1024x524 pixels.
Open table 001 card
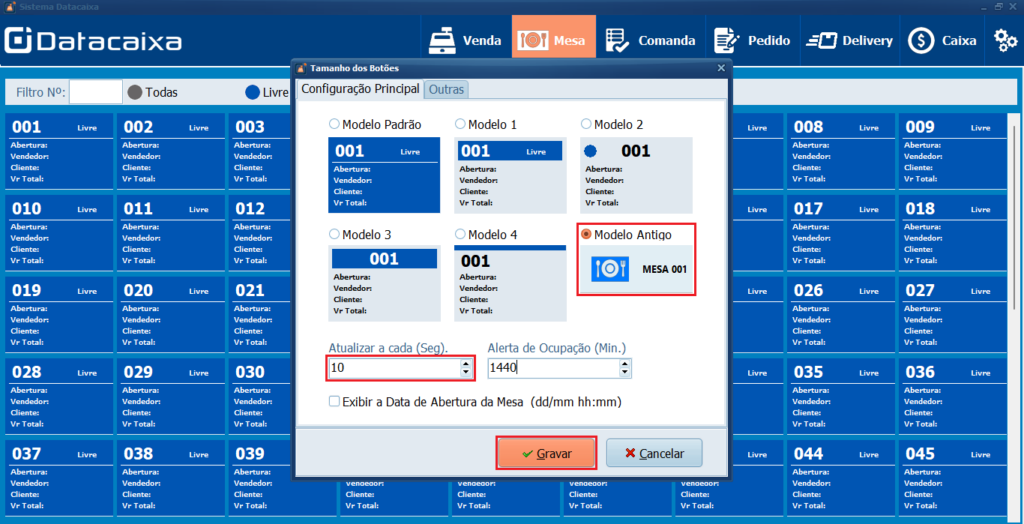click(x=59, y=152)
